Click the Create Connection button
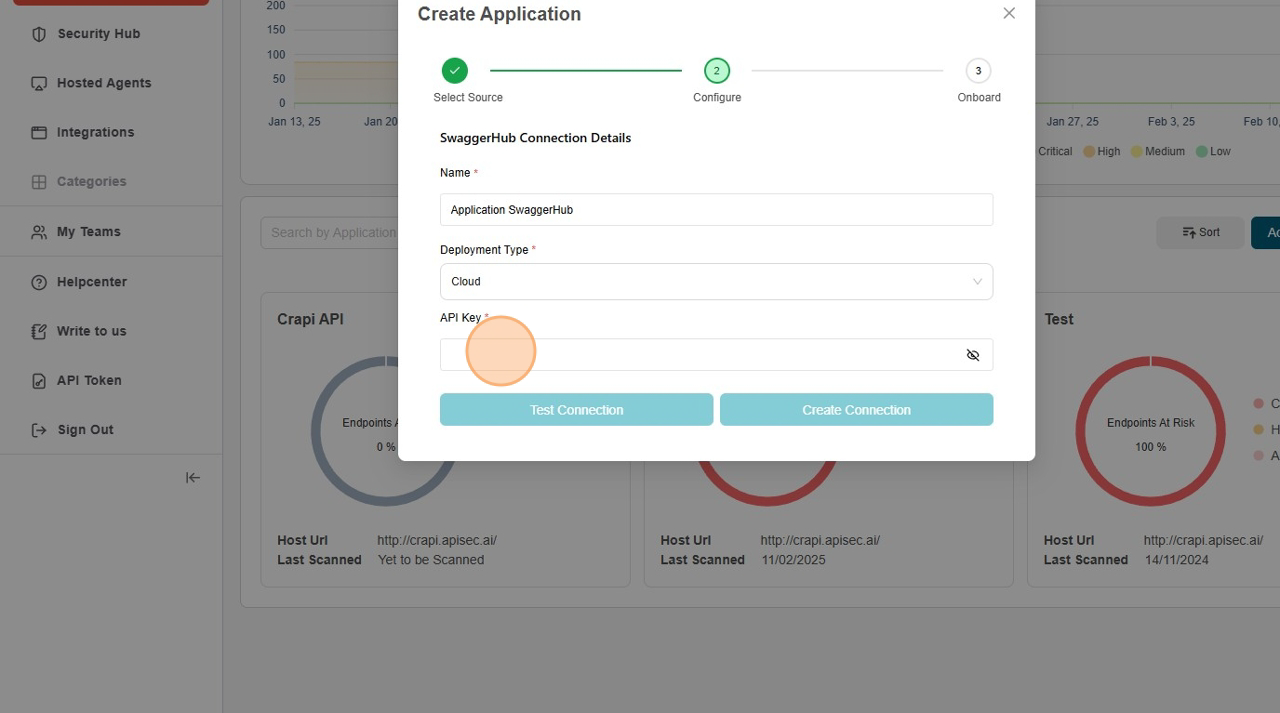The height and width of the screenshot is (713, 1280). pos(856,410)
